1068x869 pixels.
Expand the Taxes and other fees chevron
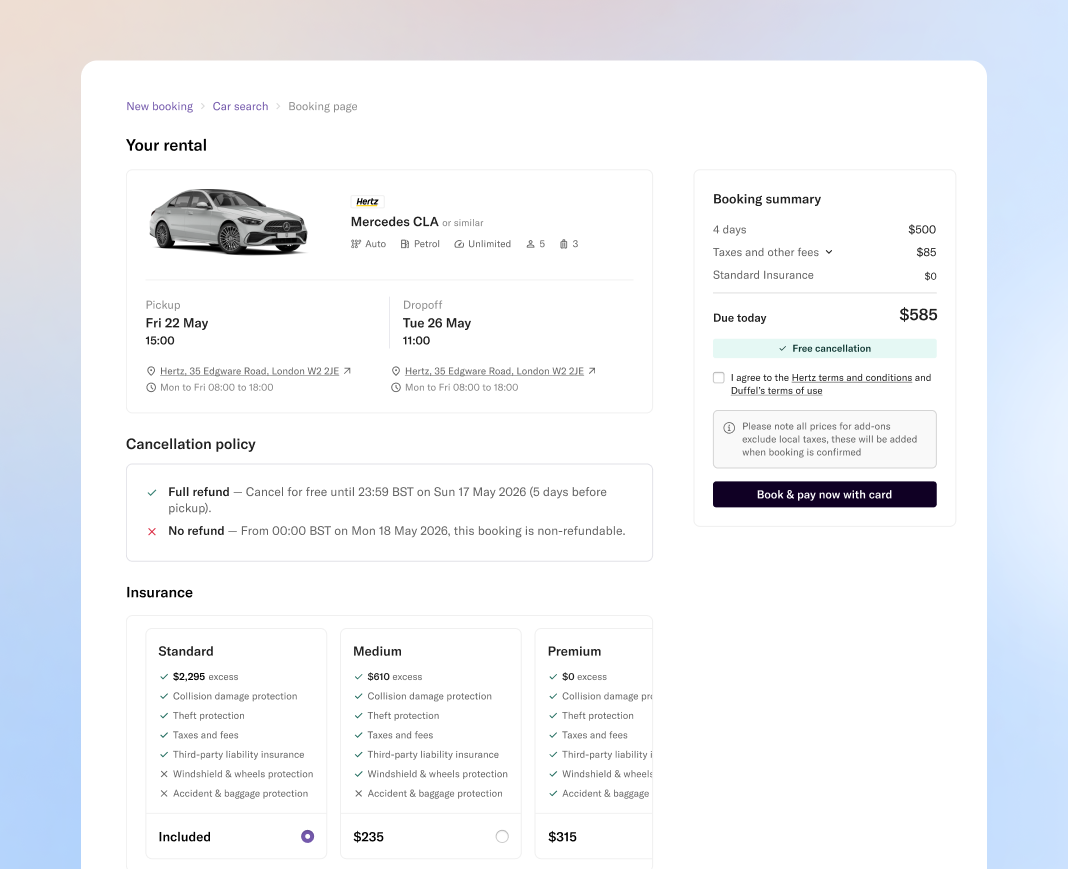[829, 252]
